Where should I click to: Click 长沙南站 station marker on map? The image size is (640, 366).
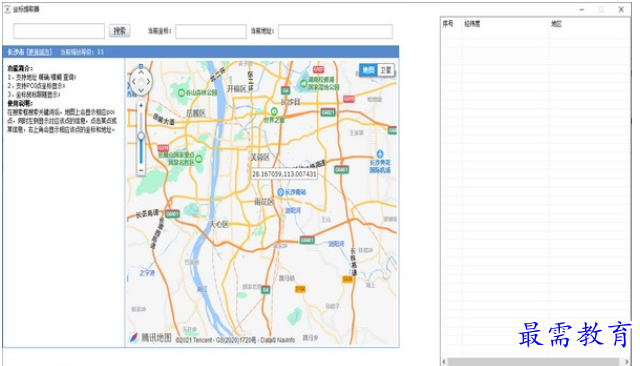coord(280,192)
